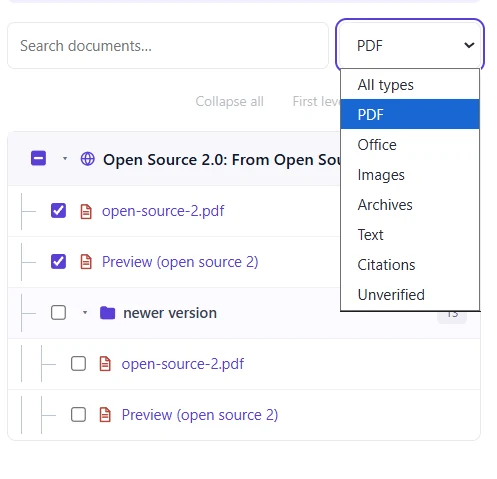Image resolution: width=497 pixels, height=479 pixels.
Task: Collapse the newer version folder
Action: click(x=85, y=313)
